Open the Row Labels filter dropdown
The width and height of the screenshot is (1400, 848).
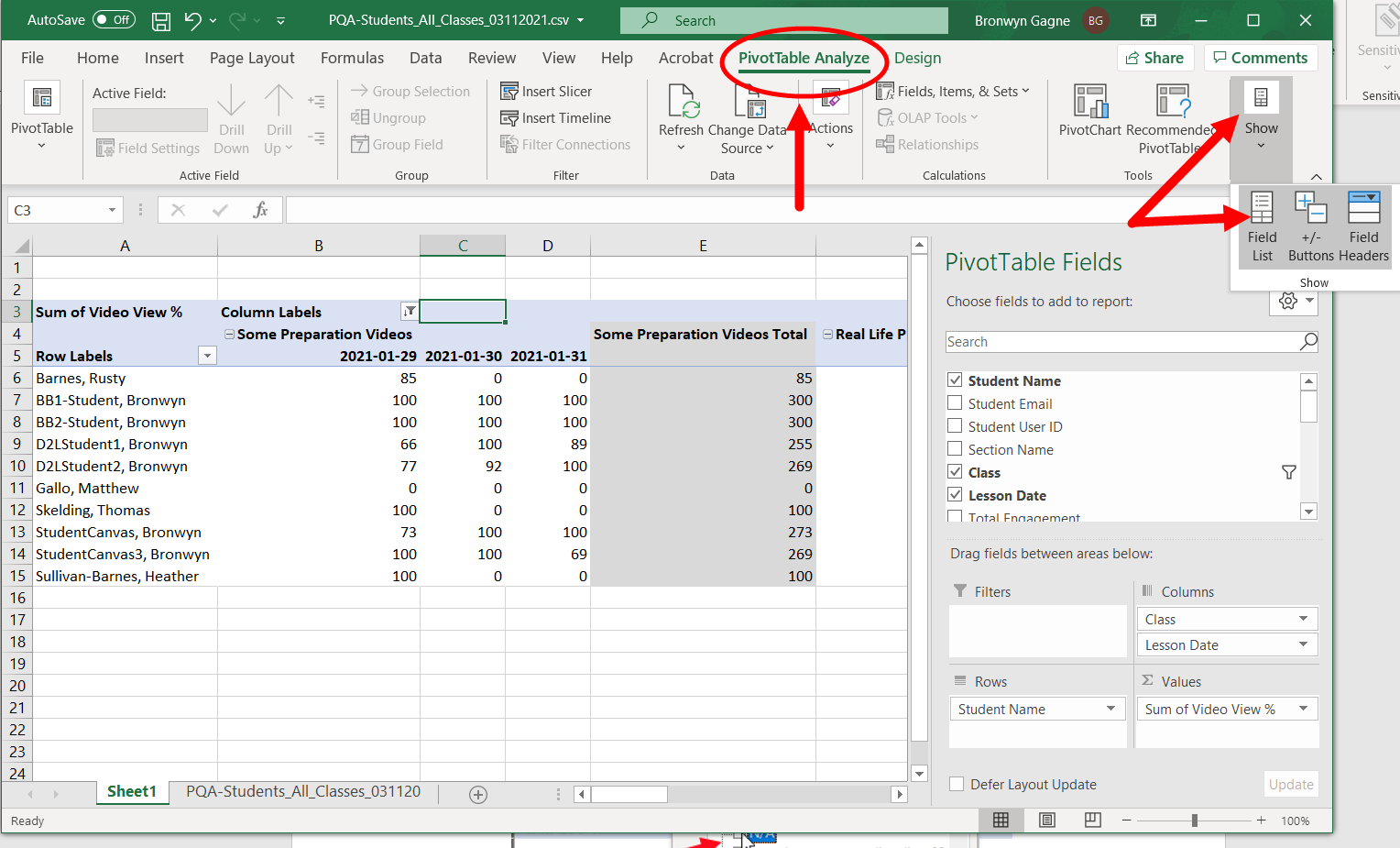tap(208, 356)
